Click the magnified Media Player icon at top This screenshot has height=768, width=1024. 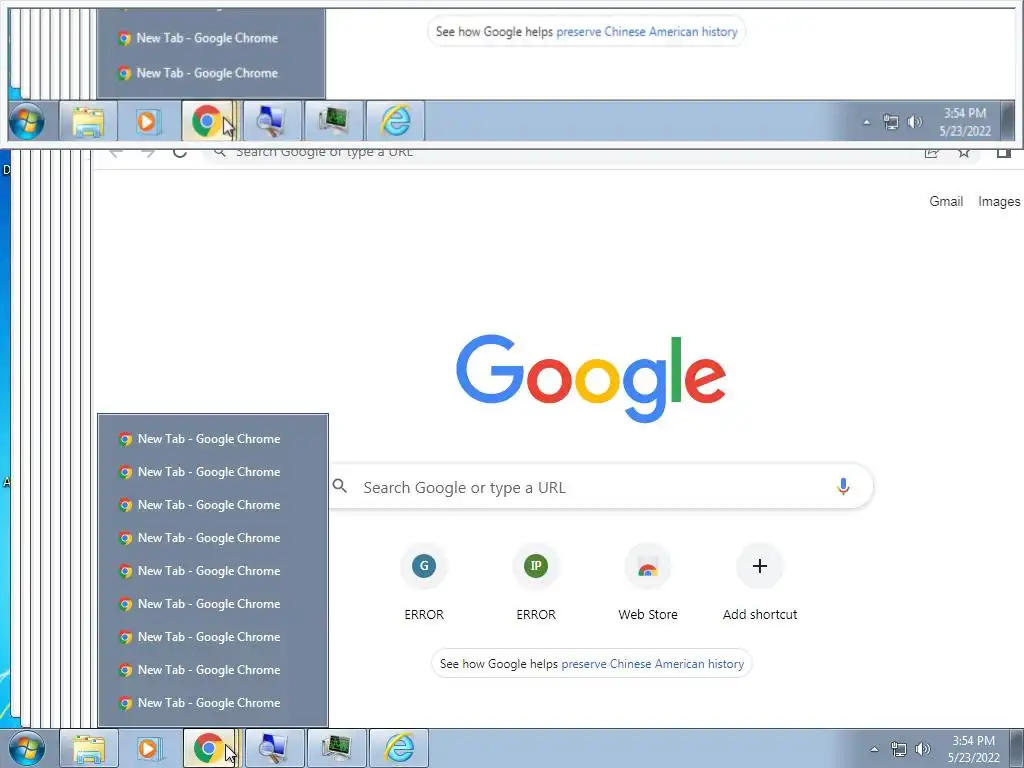tap(148, 121)
